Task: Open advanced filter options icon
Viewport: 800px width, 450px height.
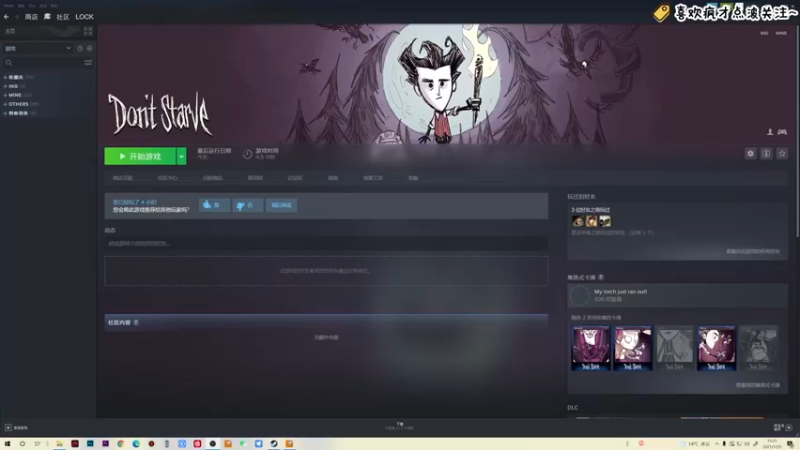Action: (88, 63)
